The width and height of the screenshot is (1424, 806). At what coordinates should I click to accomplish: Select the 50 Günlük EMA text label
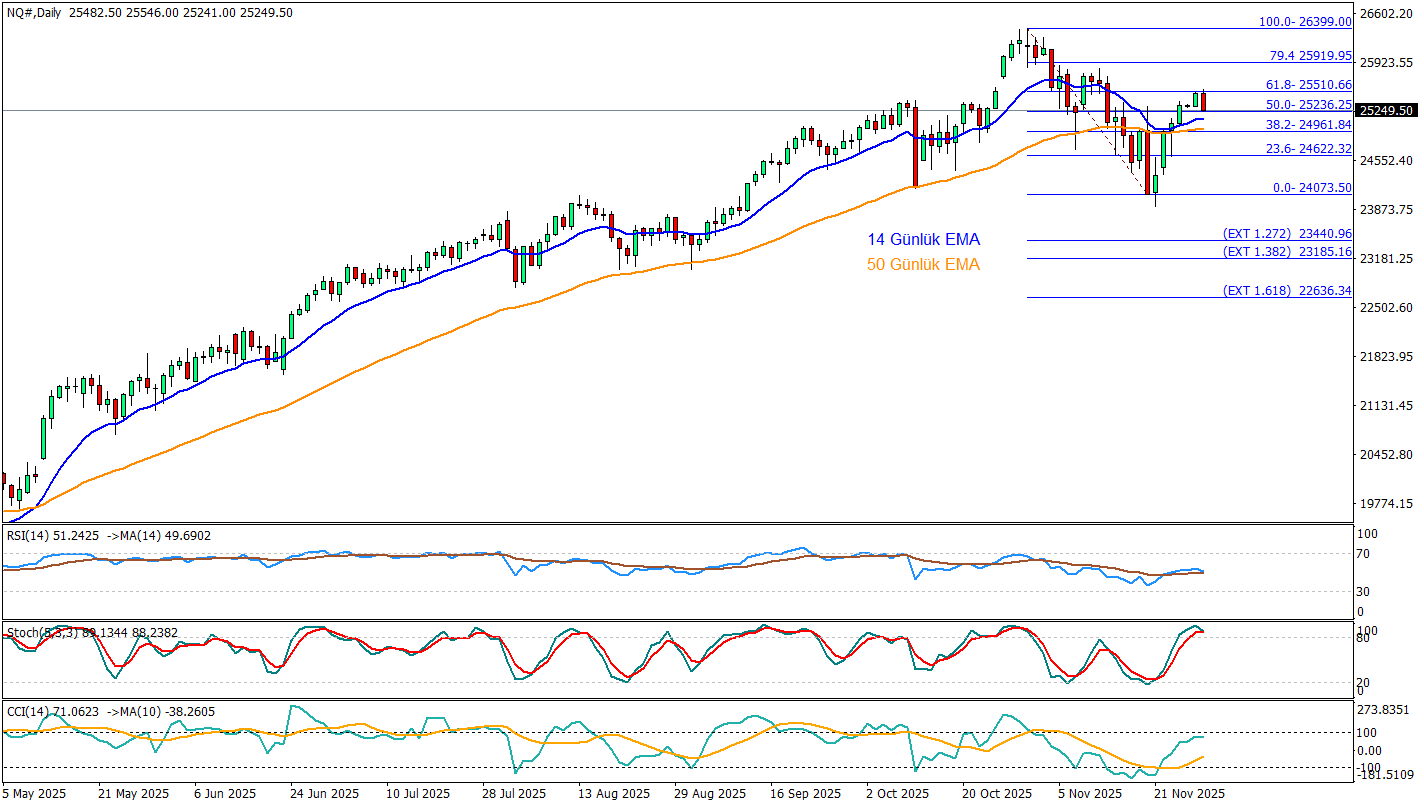tap(923, 265)
